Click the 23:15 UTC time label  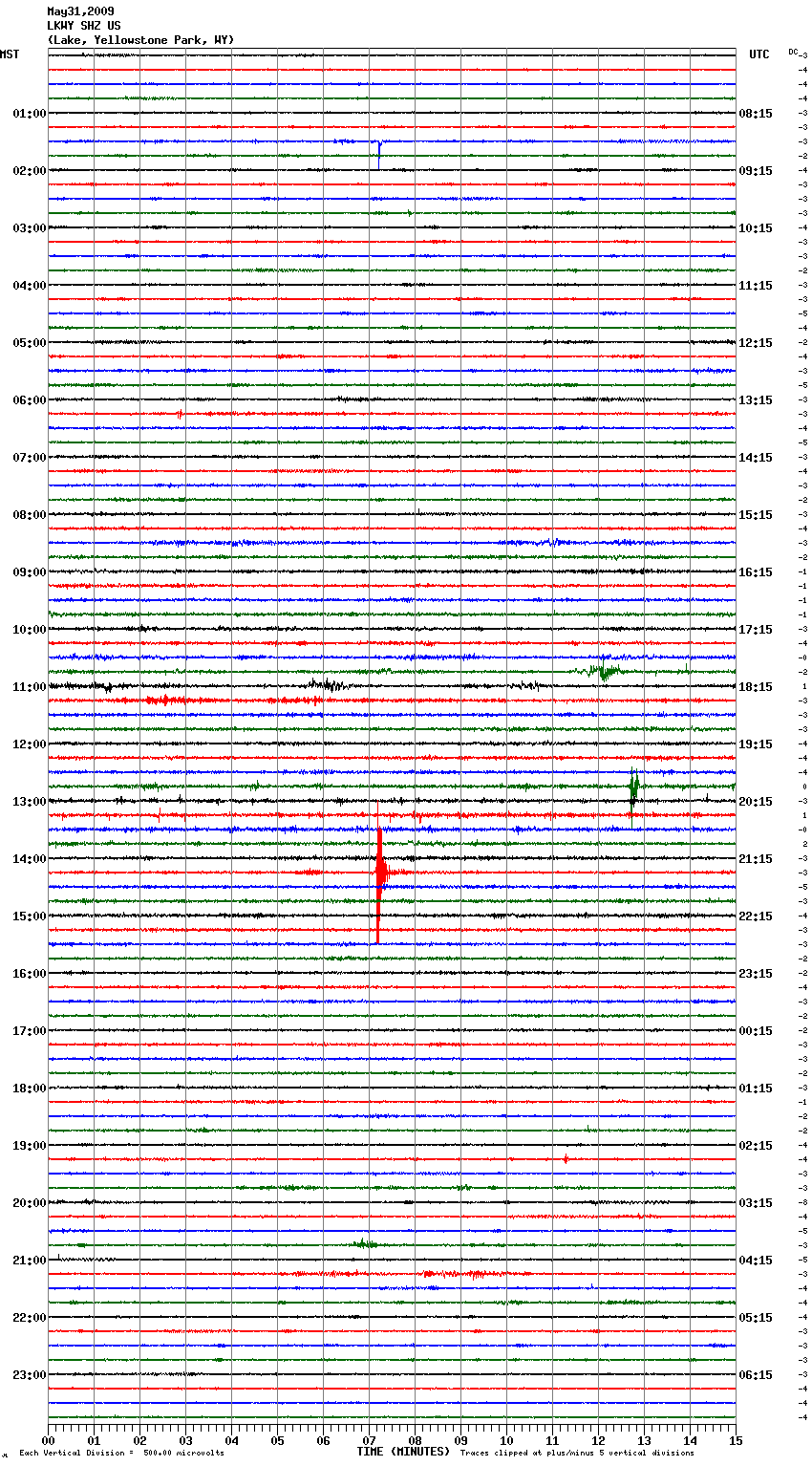(x=756, y=974)
